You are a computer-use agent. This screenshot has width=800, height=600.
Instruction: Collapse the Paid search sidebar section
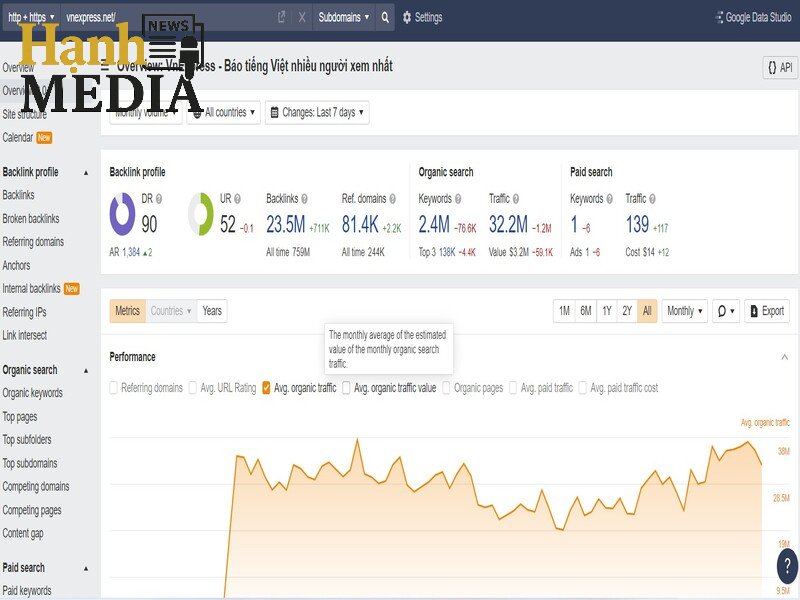(86, 568)
